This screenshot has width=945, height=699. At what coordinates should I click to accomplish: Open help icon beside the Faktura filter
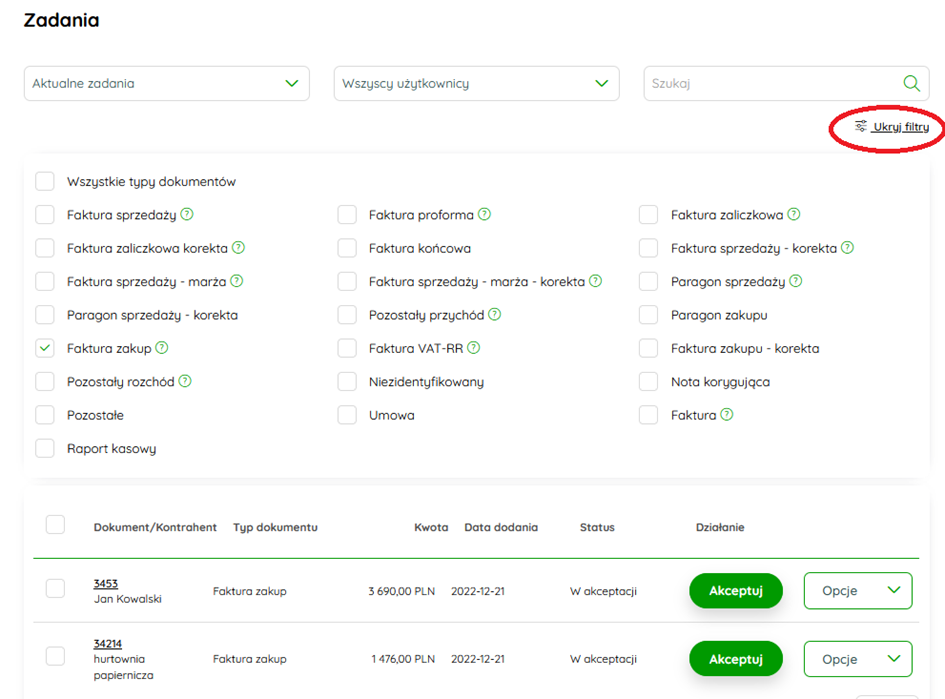[727, 415]
